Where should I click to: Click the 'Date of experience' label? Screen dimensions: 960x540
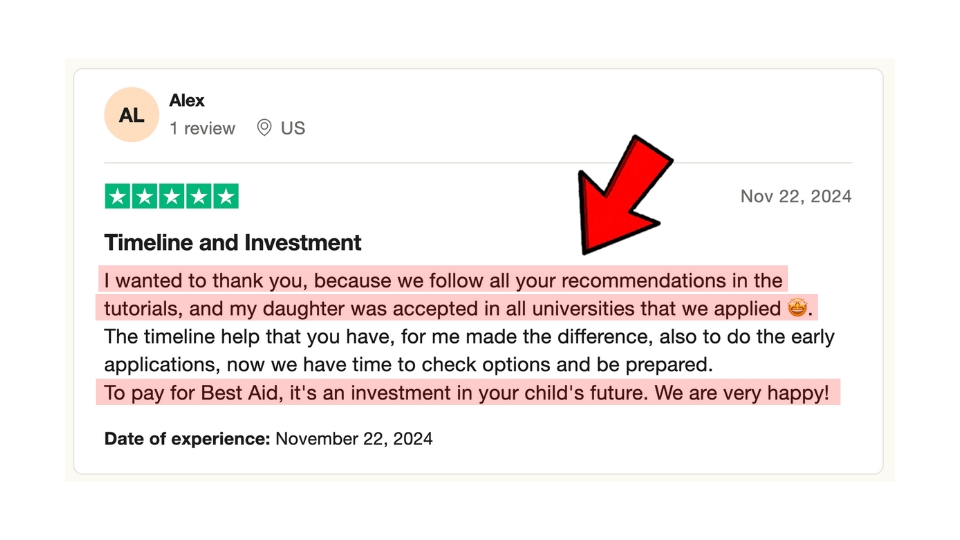(187, 439)
